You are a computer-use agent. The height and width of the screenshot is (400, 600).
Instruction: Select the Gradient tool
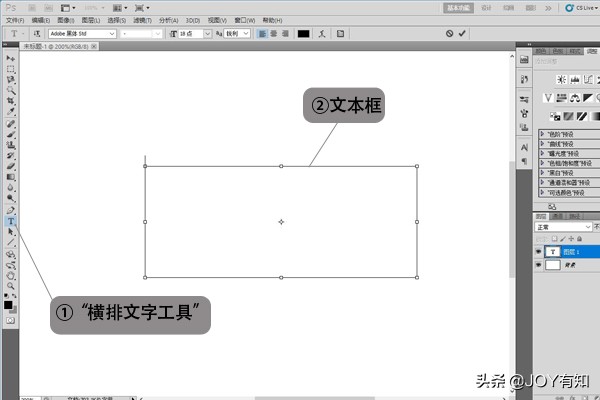[x=10, y=177]
